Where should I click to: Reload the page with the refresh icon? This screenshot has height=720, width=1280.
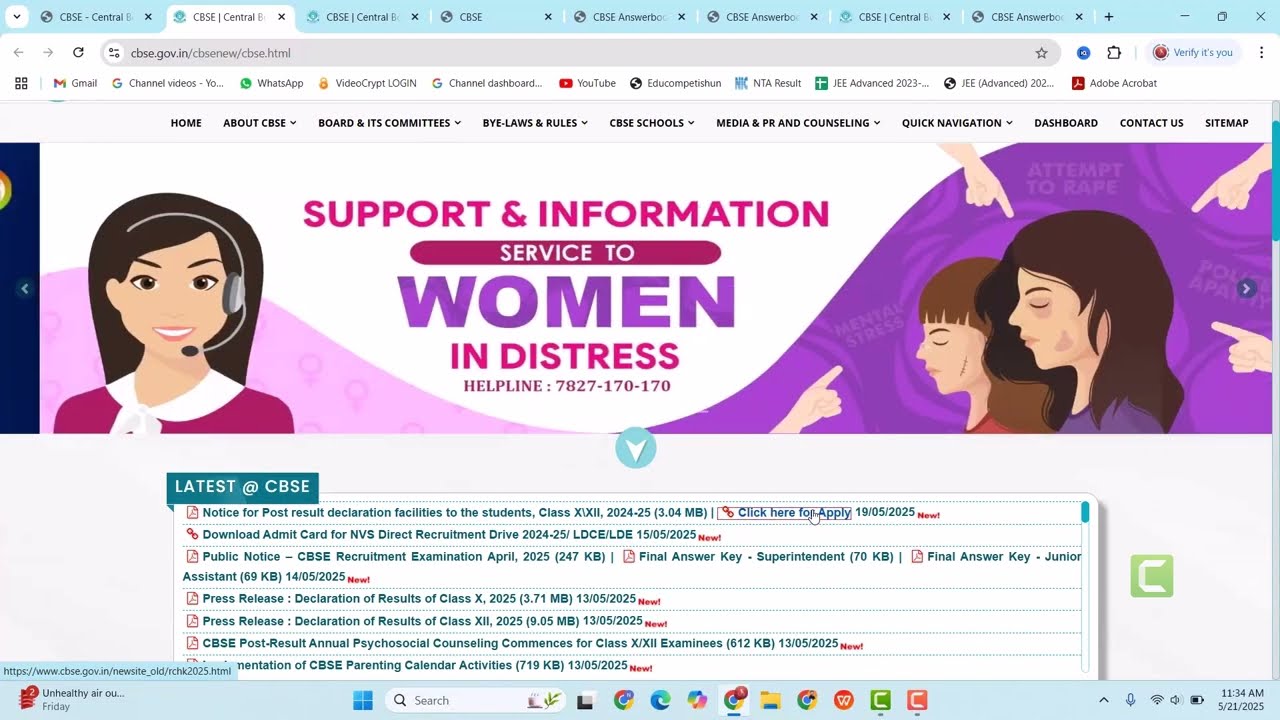click(x=78, y=53)
